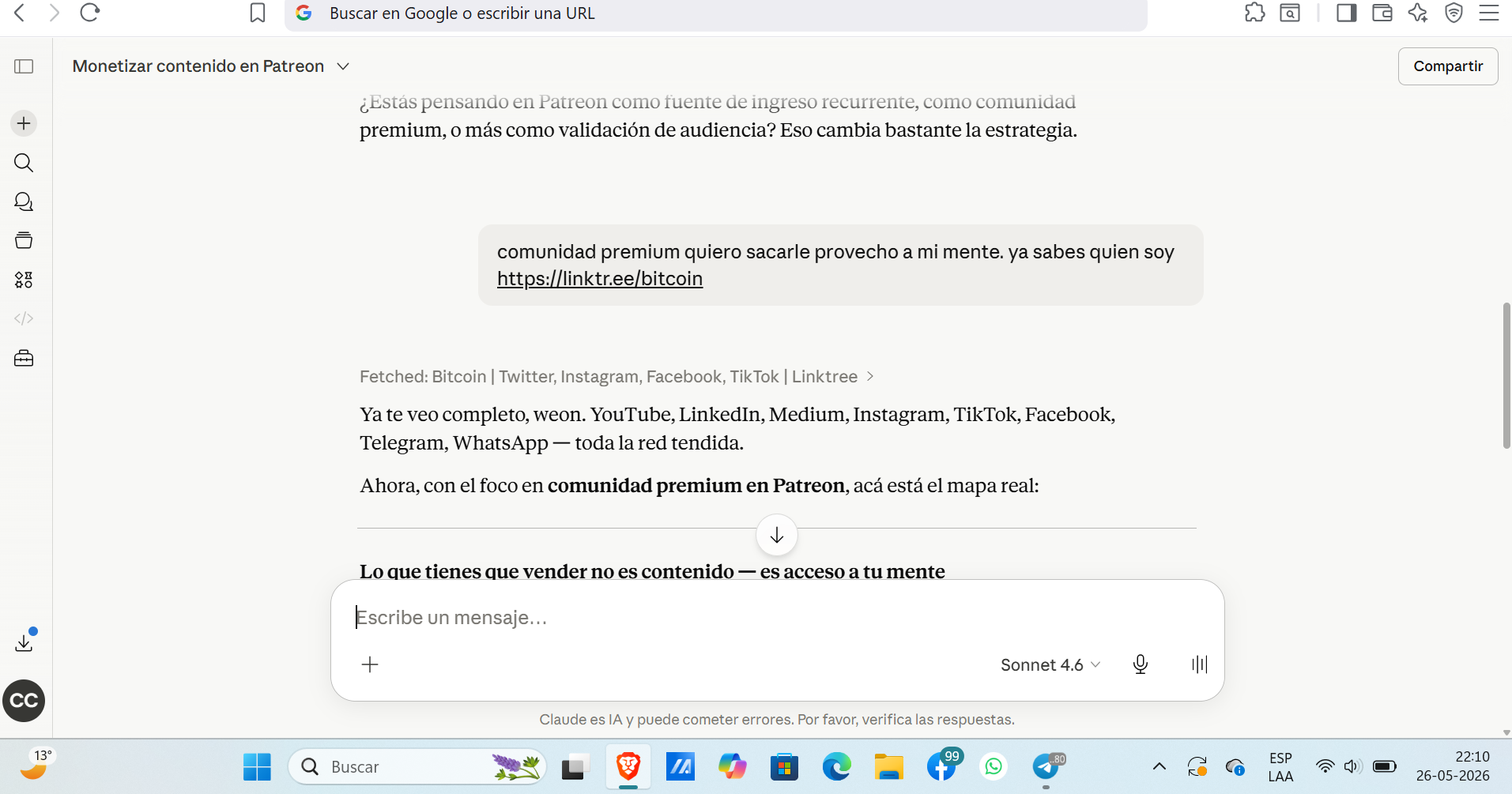Open WhatsApp from taskbar
The height and width of the screenshot is (794, 1512).
994,767
